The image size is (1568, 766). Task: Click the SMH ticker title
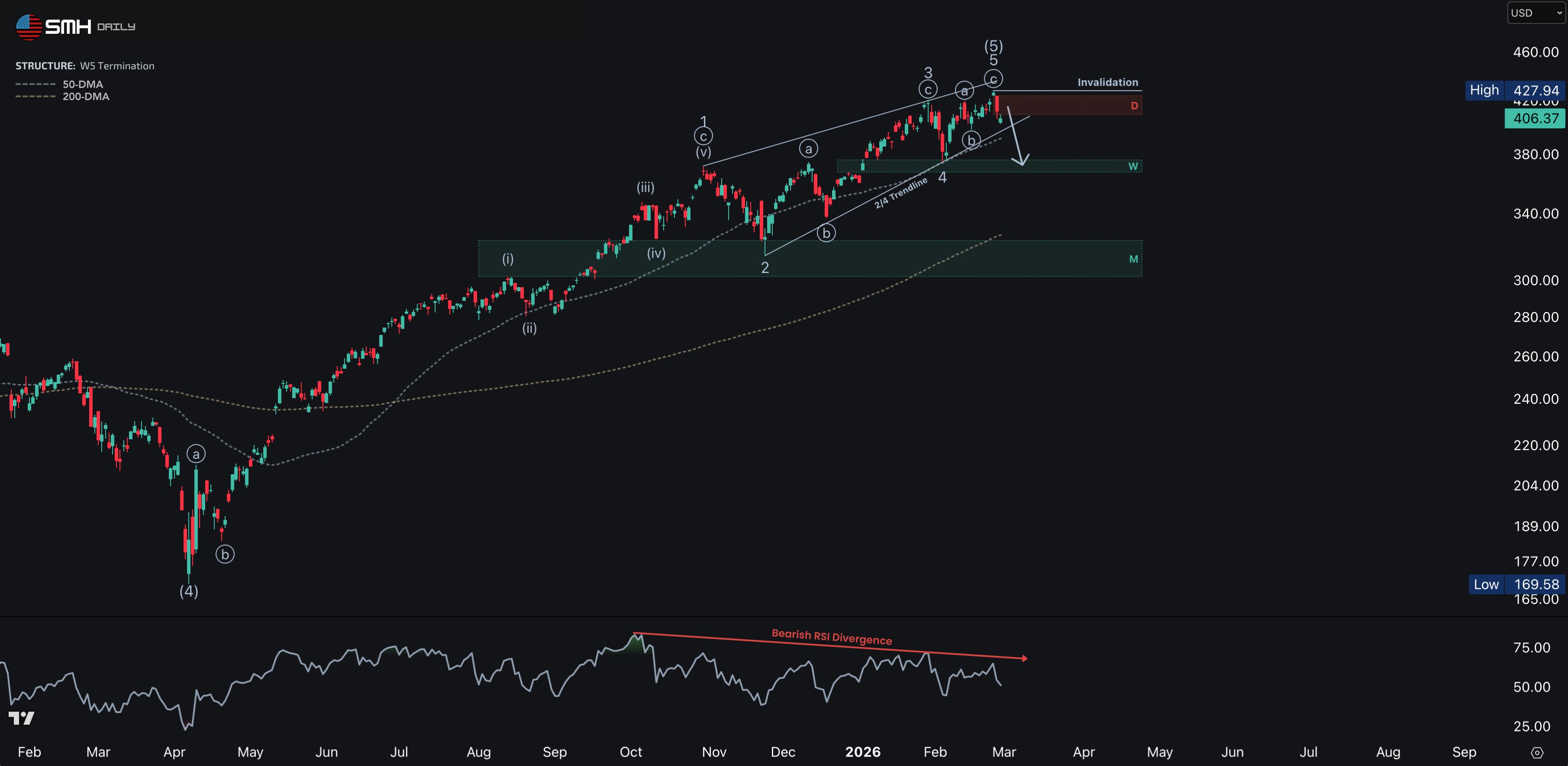point(68,27)
